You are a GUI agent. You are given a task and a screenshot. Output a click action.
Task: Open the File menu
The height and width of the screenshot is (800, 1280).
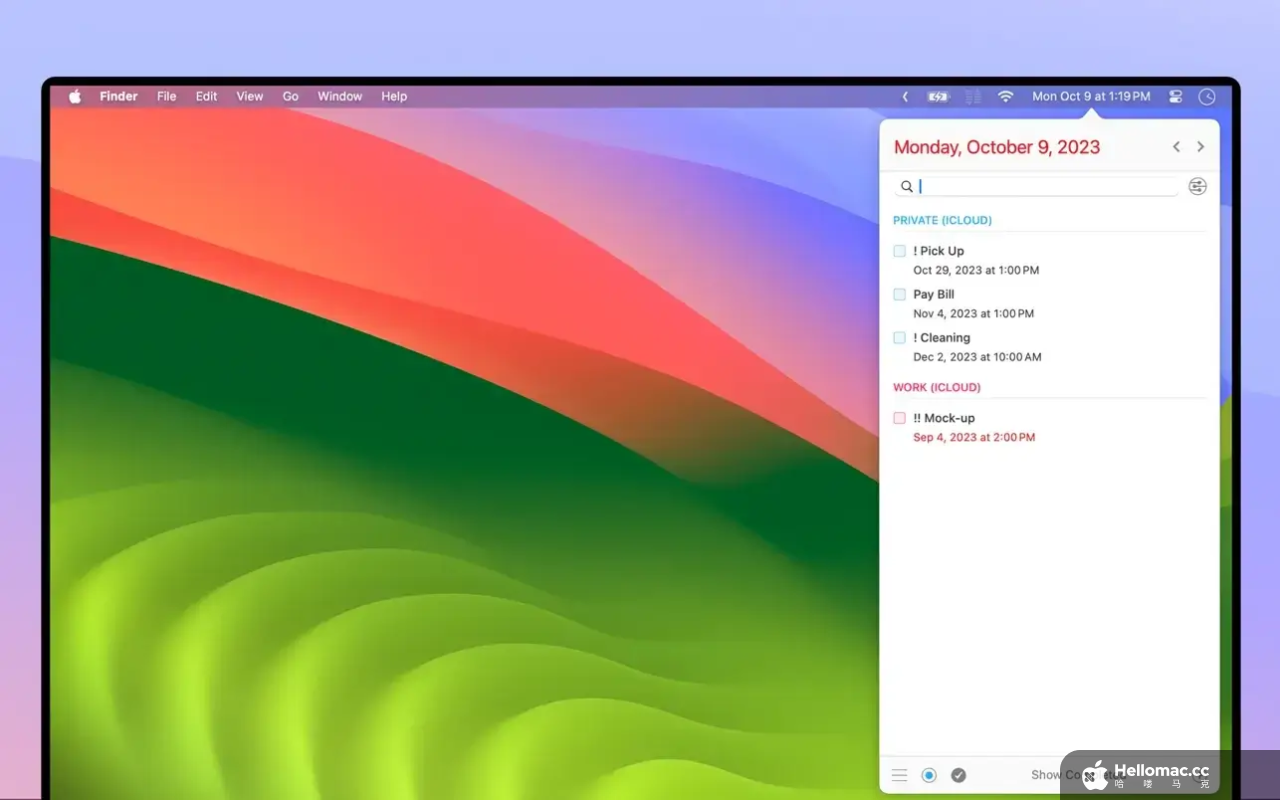(x=167, y=97)
